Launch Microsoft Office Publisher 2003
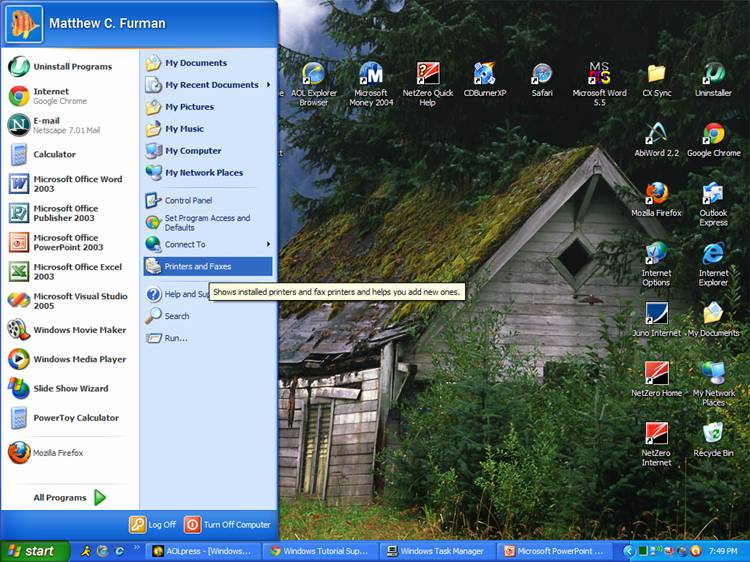This screenshot has height=562, width=750. pyautogui.click(x=69, y=213)
